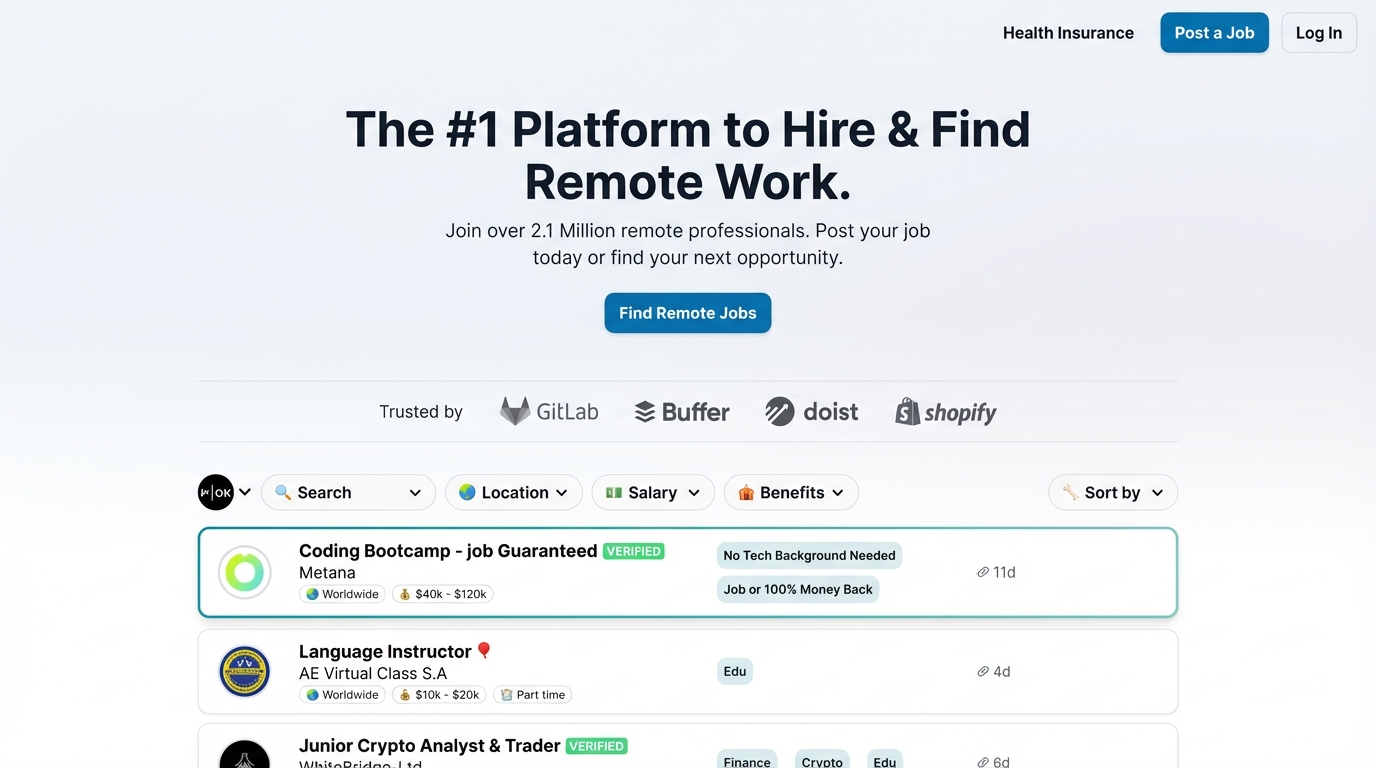Open the Sort by dropdown

1113,492
